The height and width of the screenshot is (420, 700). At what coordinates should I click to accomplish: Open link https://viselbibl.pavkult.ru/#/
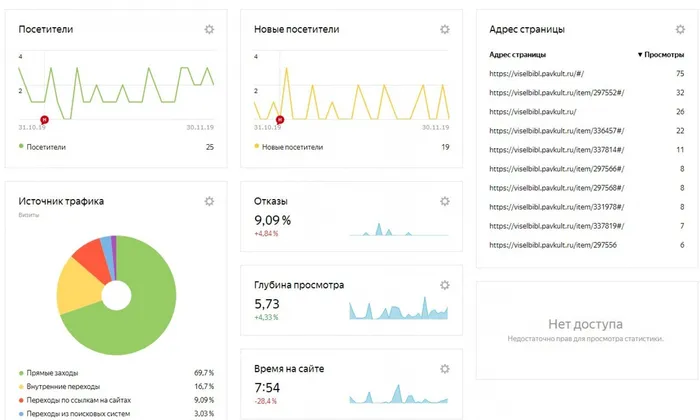click(537, 74)
